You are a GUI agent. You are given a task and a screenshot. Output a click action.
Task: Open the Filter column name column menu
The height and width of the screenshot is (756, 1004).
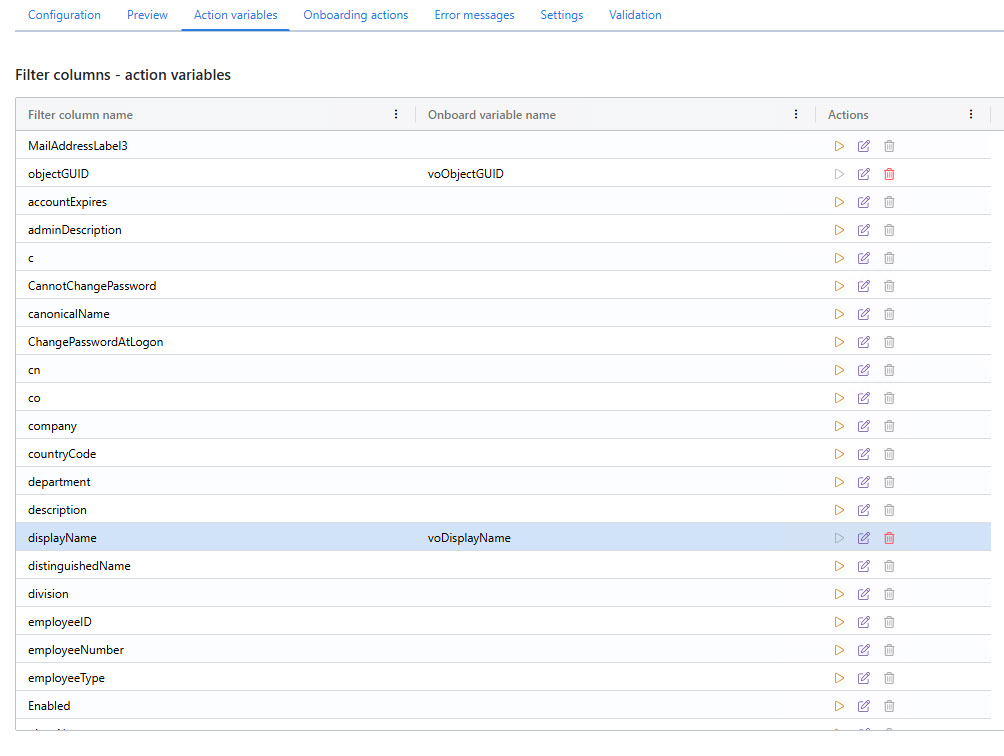point(395,114)
